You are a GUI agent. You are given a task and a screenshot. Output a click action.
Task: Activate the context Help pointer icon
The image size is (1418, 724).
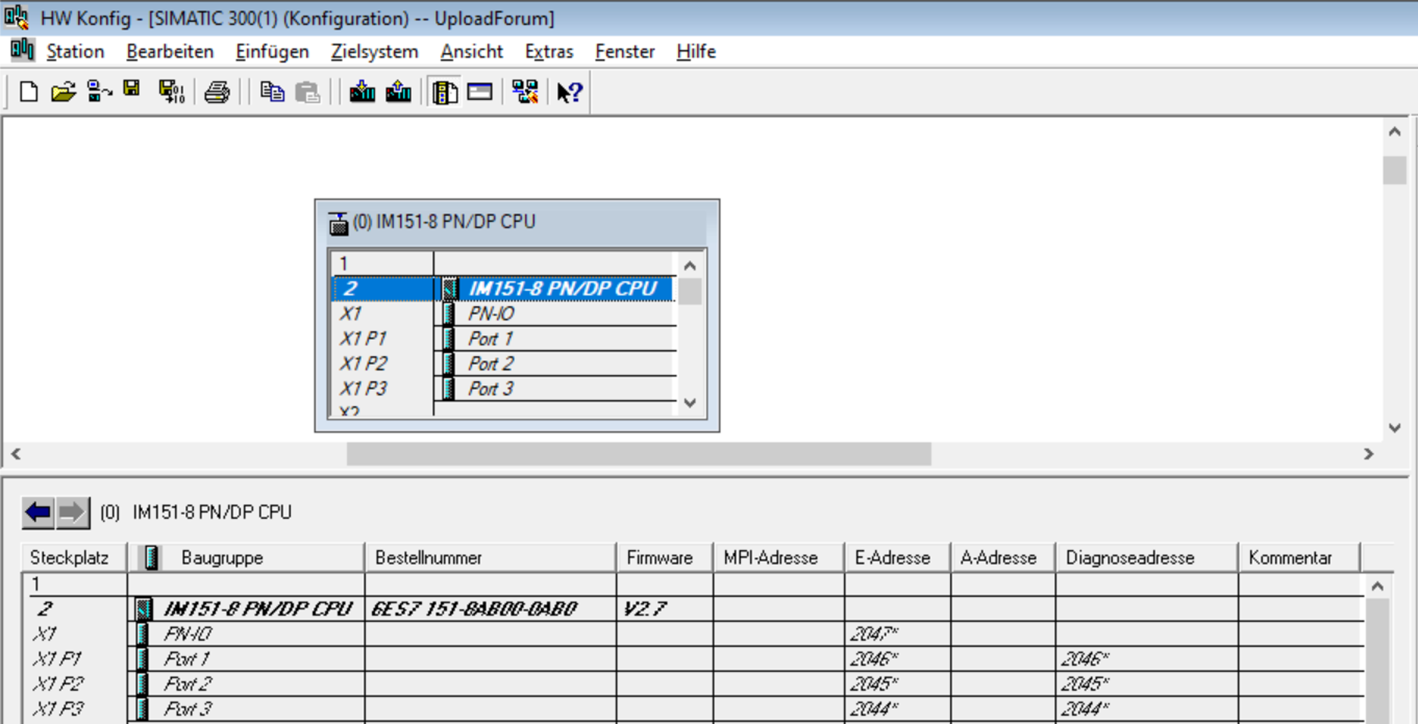(x=570, y=92)
